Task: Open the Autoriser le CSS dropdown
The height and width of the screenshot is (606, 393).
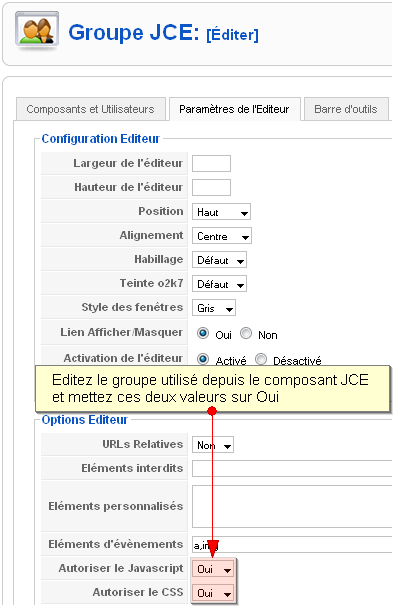Action: (x=213, y=593)
